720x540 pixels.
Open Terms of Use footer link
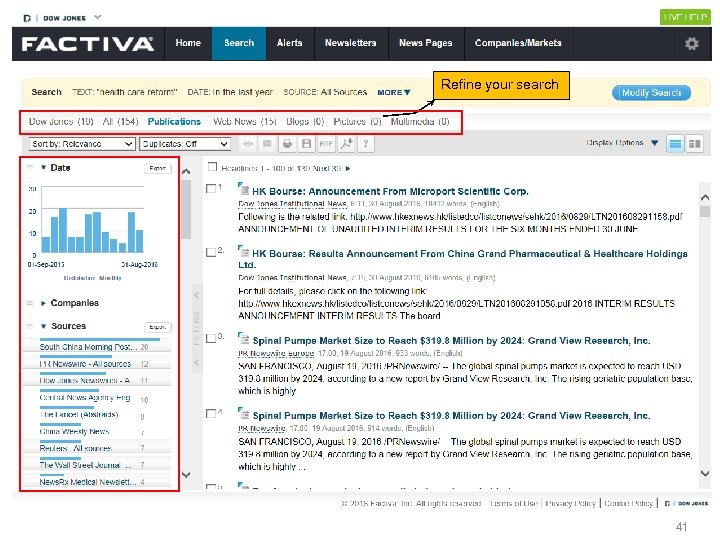pyautogui.click(x=514, y=504)
